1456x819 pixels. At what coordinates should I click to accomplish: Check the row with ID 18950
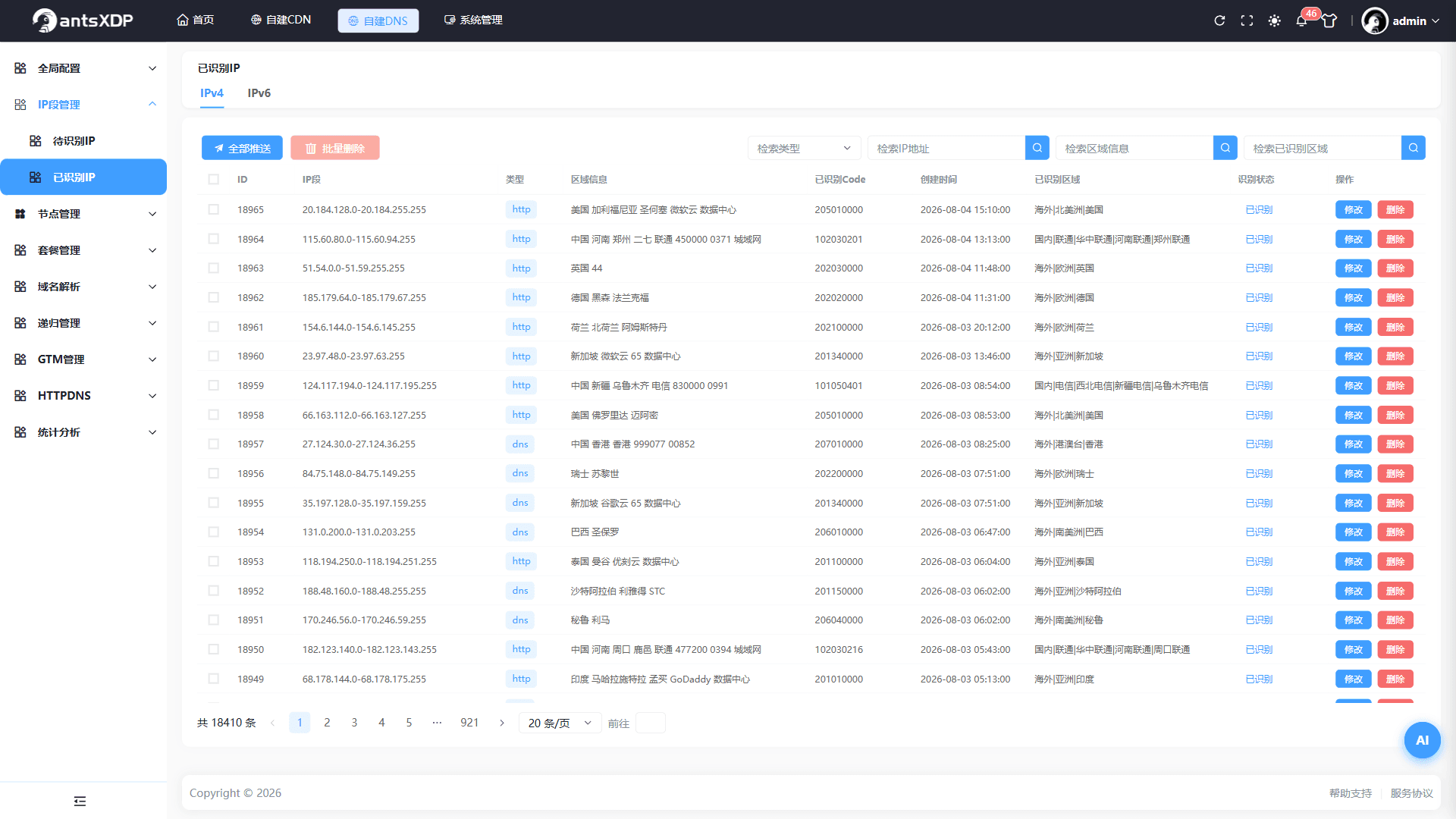(x=213, y=649)
